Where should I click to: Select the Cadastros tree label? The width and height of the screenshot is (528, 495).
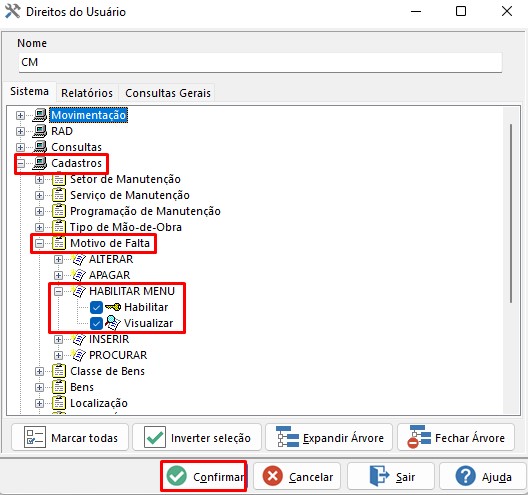[x=76, y=163]
